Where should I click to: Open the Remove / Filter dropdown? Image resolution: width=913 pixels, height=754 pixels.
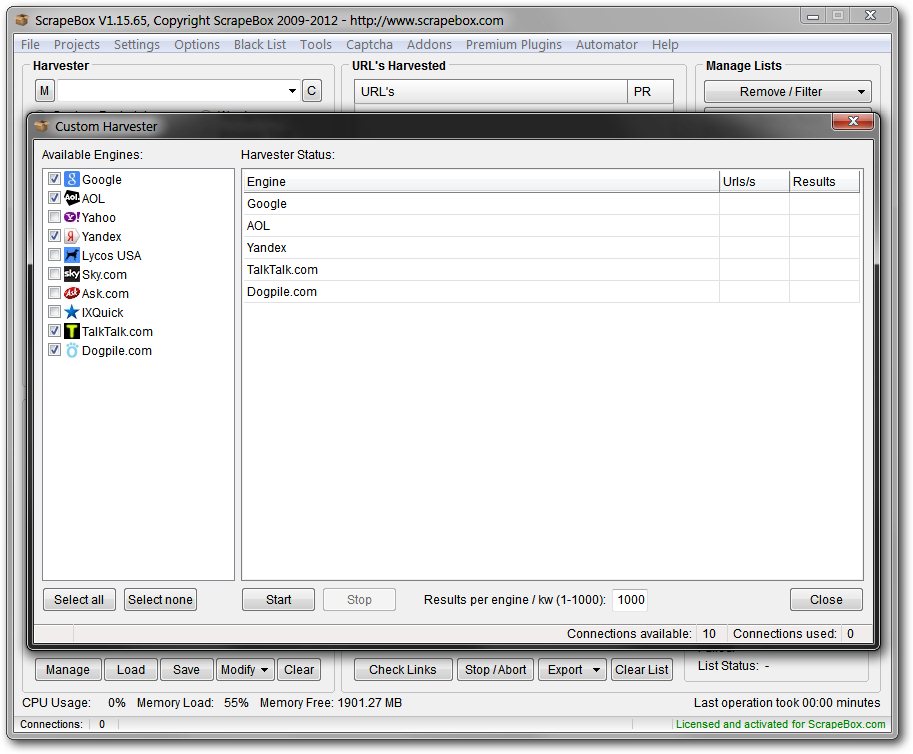point(787,92)
